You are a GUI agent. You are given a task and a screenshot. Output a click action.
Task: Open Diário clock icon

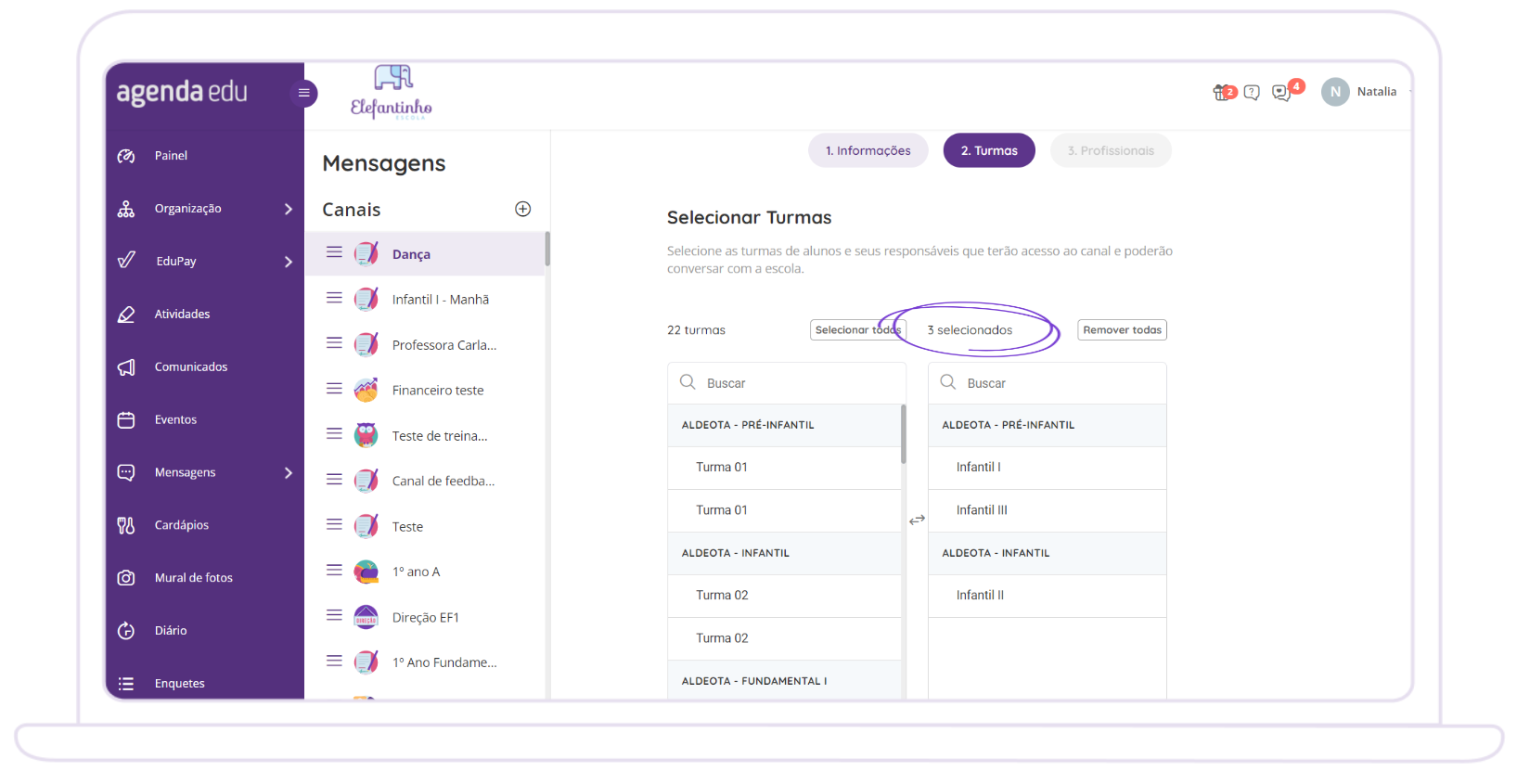(126, 631)
